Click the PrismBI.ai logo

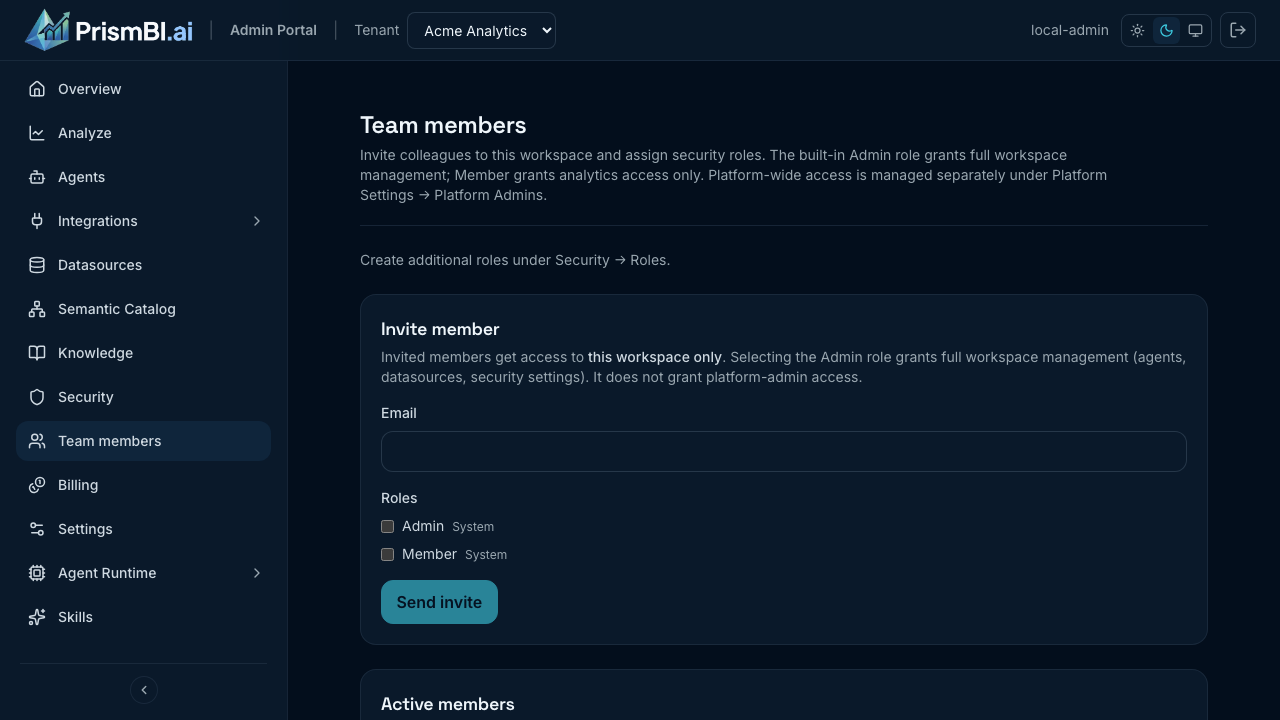[x=109, y=30]
